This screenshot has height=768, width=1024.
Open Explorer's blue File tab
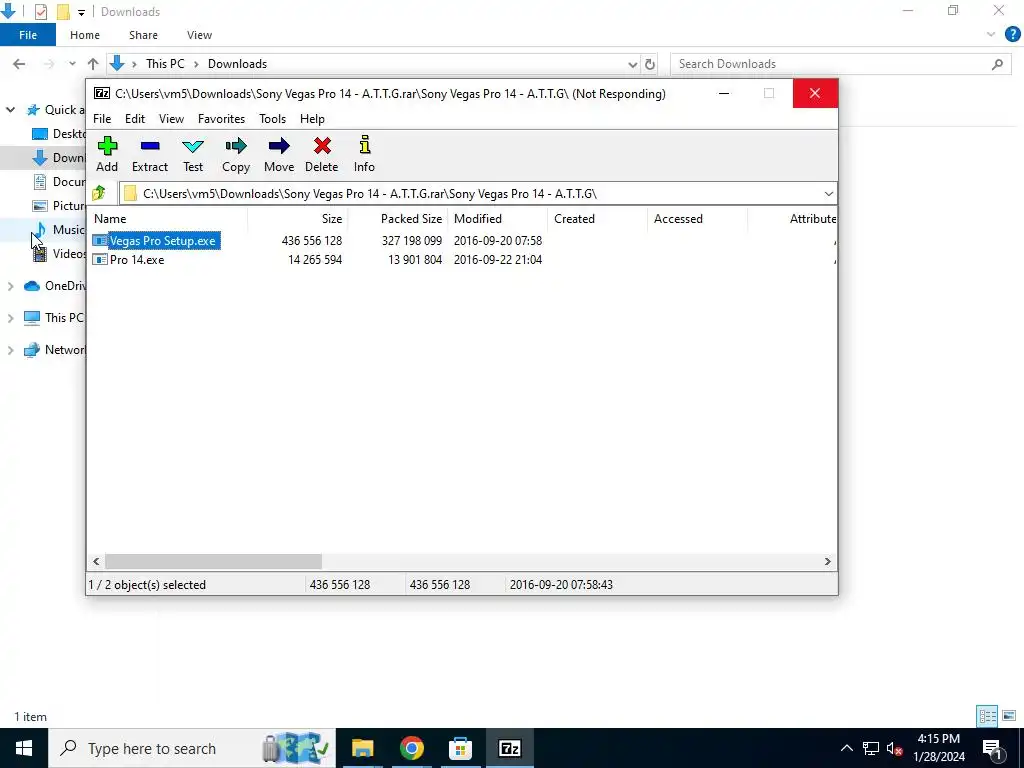coord(28,35)
